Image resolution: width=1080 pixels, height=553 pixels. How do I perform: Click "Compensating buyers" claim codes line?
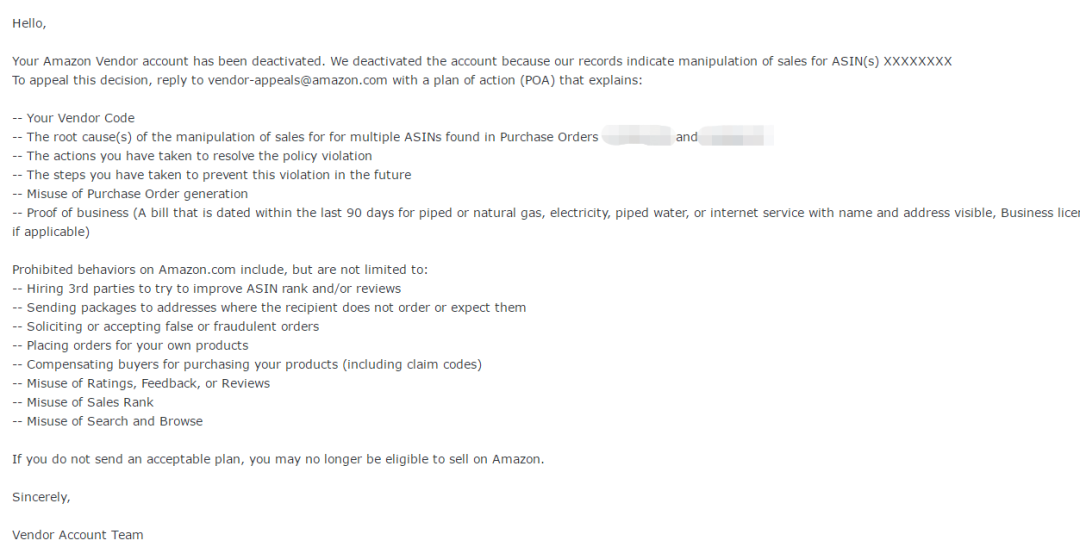click(247, 365)
